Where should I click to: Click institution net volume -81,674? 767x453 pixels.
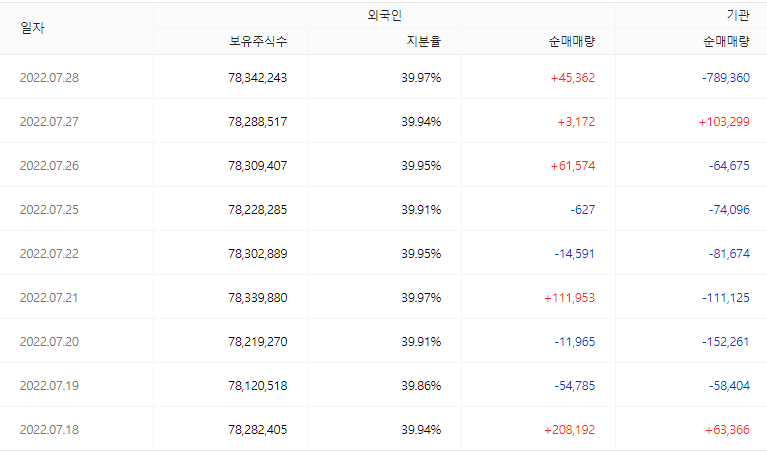pyautogui.click(x=729, y=254)
